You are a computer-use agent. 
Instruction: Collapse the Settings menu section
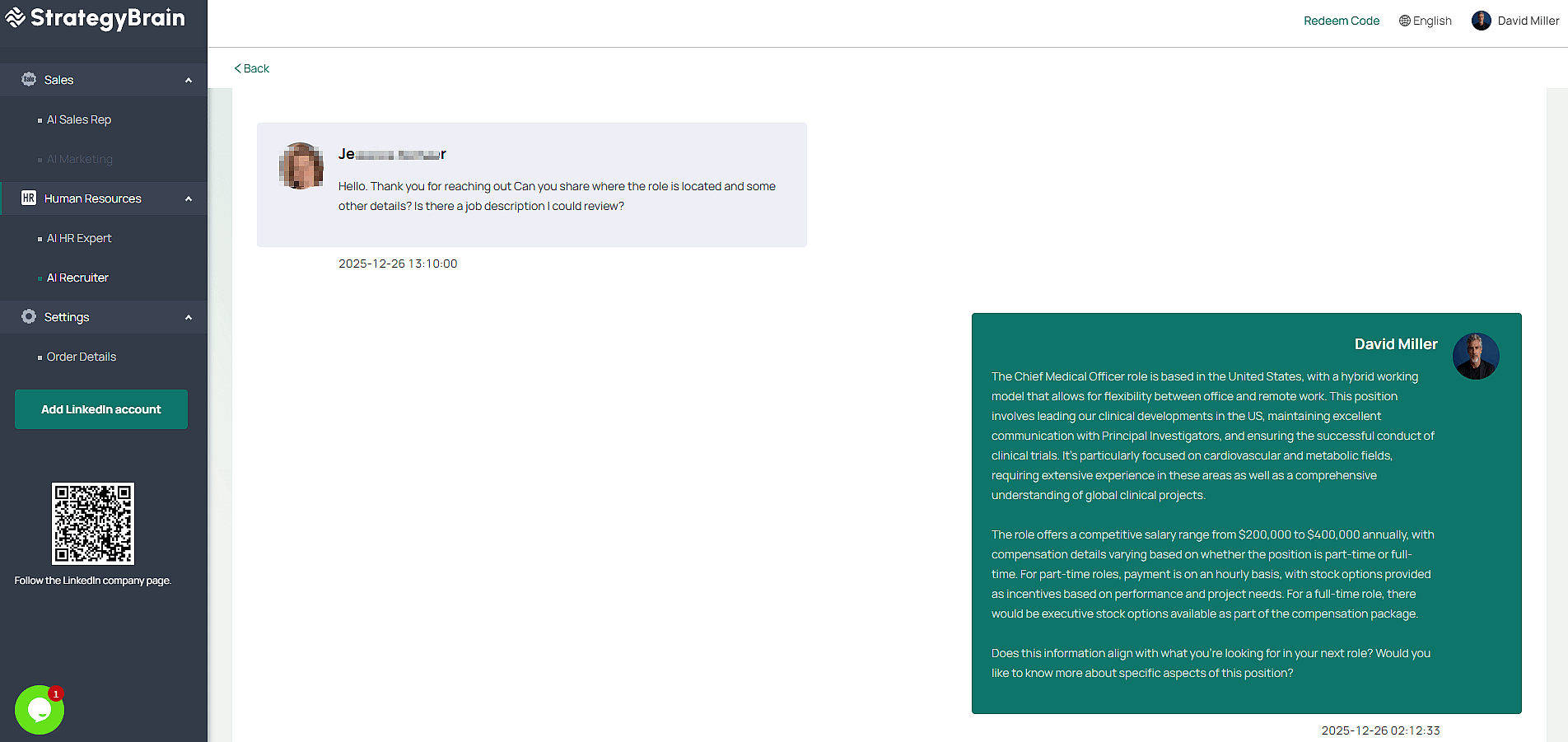pyautogui.click(x=189, y=318)
